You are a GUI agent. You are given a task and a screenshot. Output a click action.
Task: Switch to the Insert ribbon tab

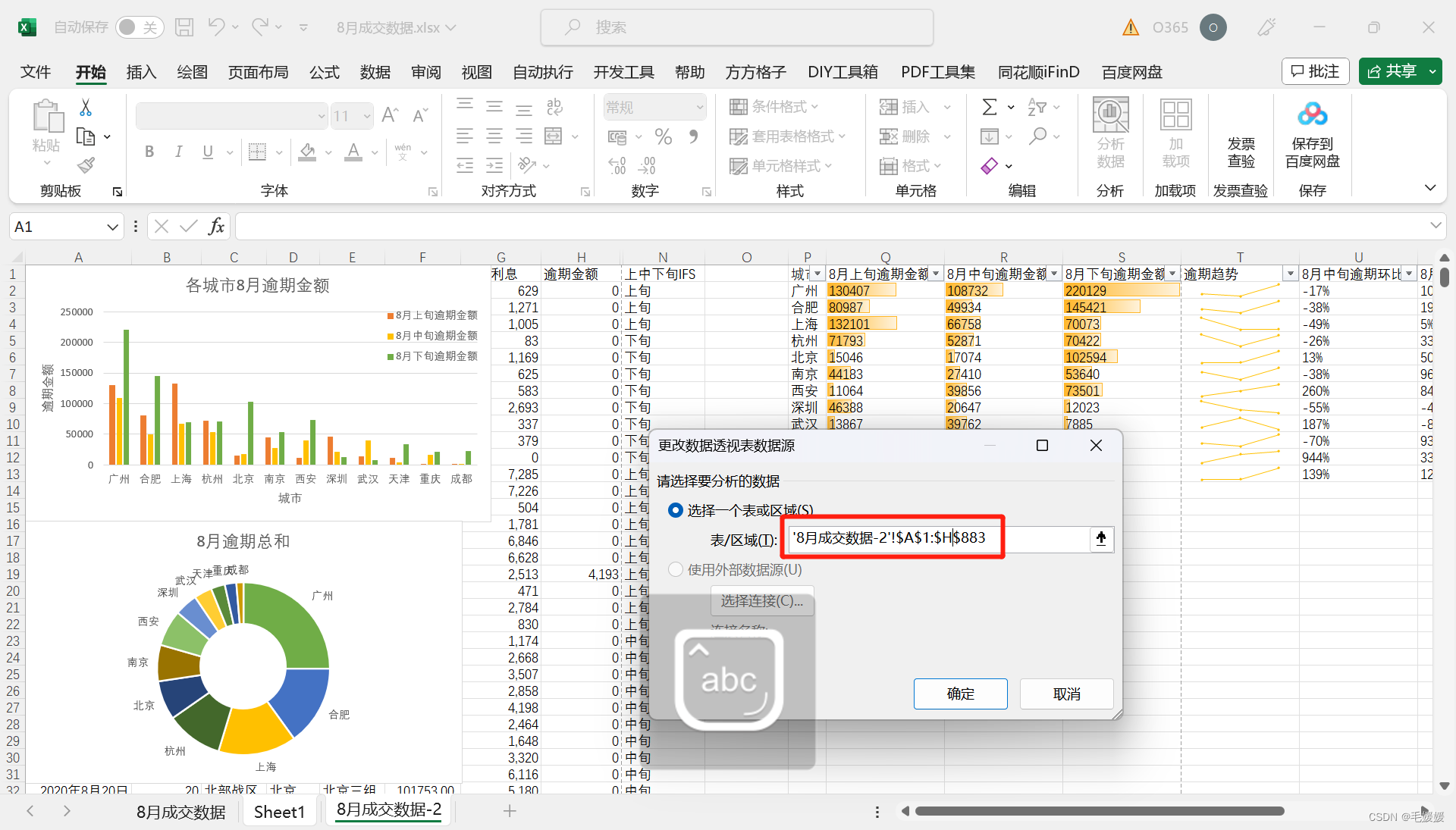141,72
